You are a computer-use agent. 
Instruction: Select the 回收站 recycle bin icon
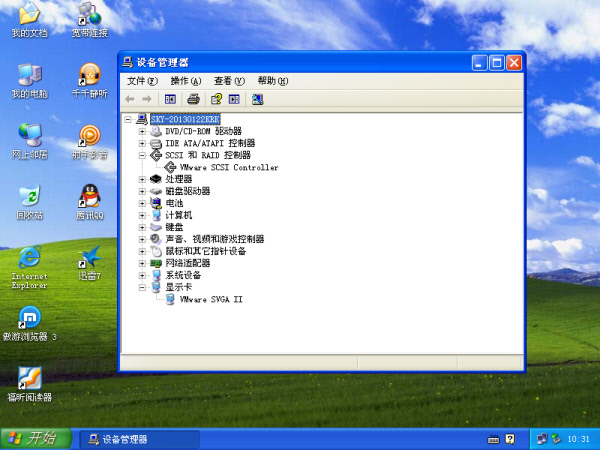(29, 202)
